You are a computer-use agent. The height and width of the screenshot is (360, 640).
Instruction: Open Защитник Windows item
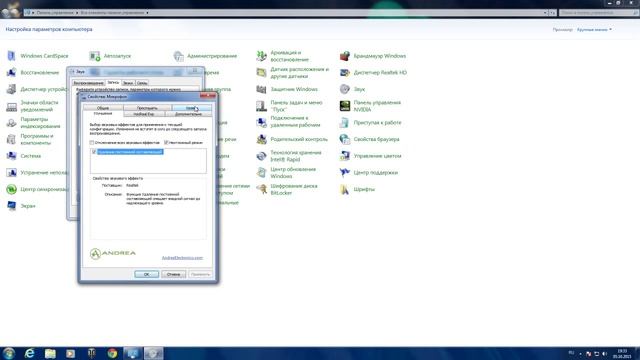click(287, 89)
